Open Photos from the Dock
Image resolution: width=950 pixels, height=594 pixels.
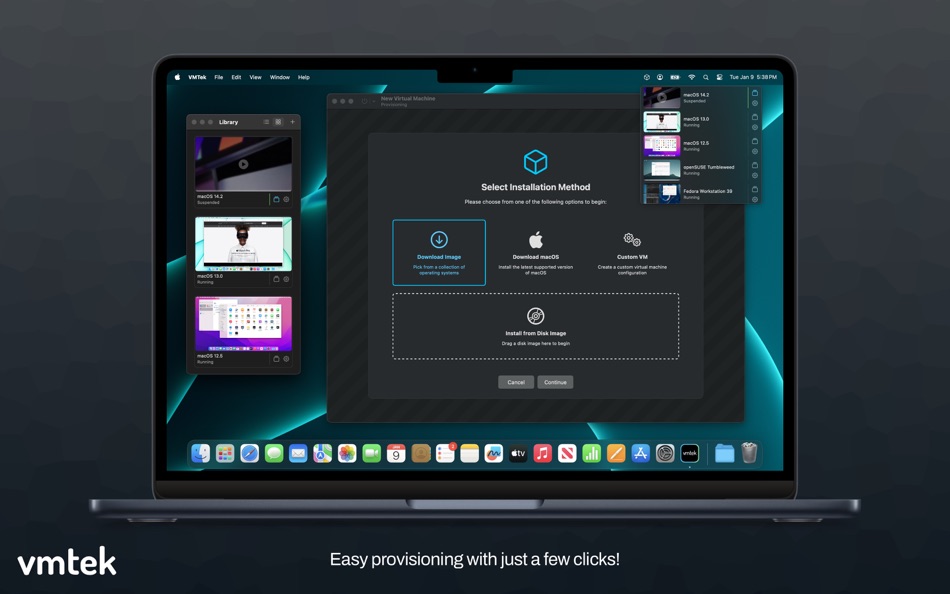tap(347, 453)
